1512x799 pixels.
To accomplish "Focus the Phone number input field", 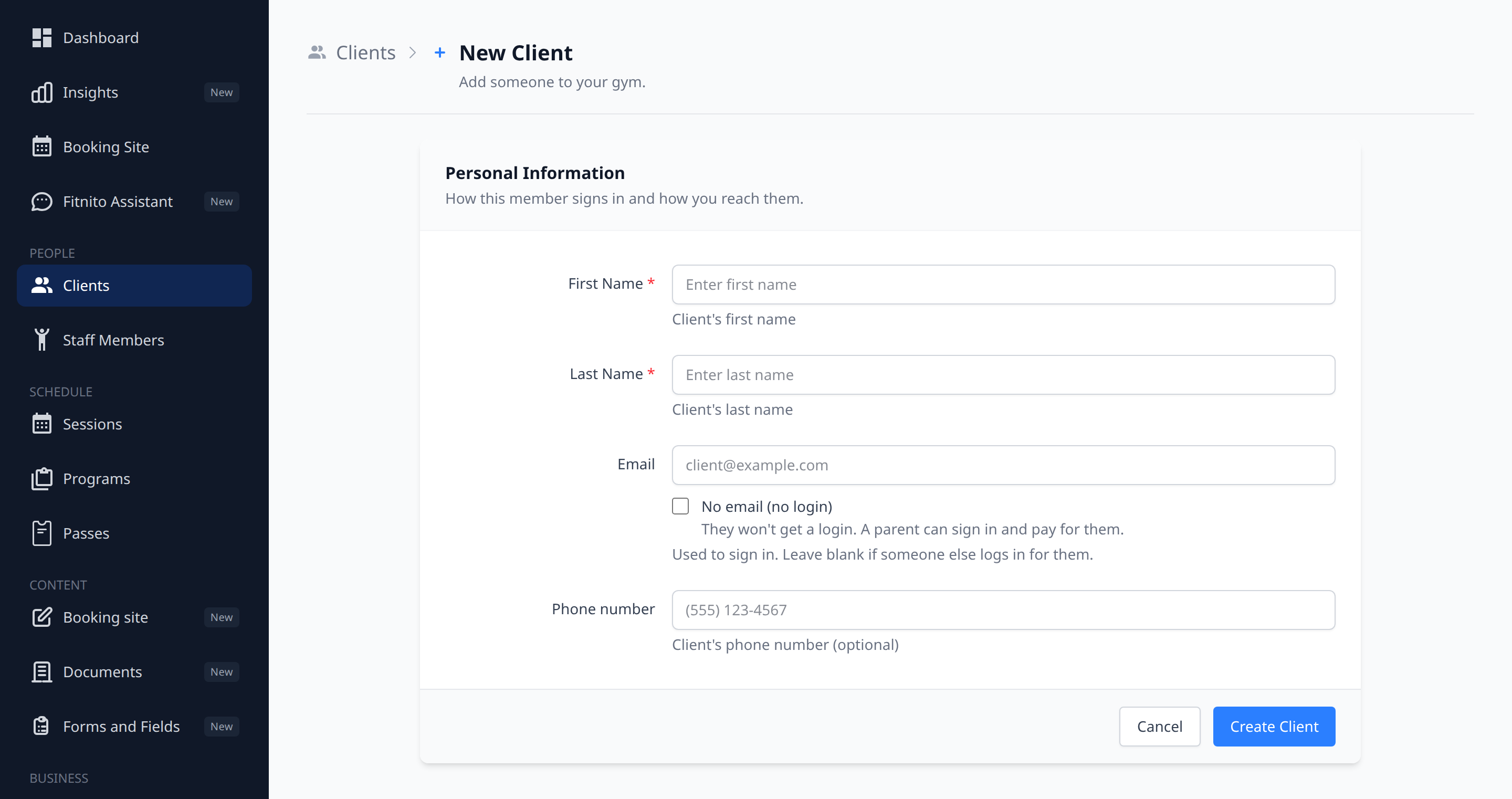I will 1003,610.
